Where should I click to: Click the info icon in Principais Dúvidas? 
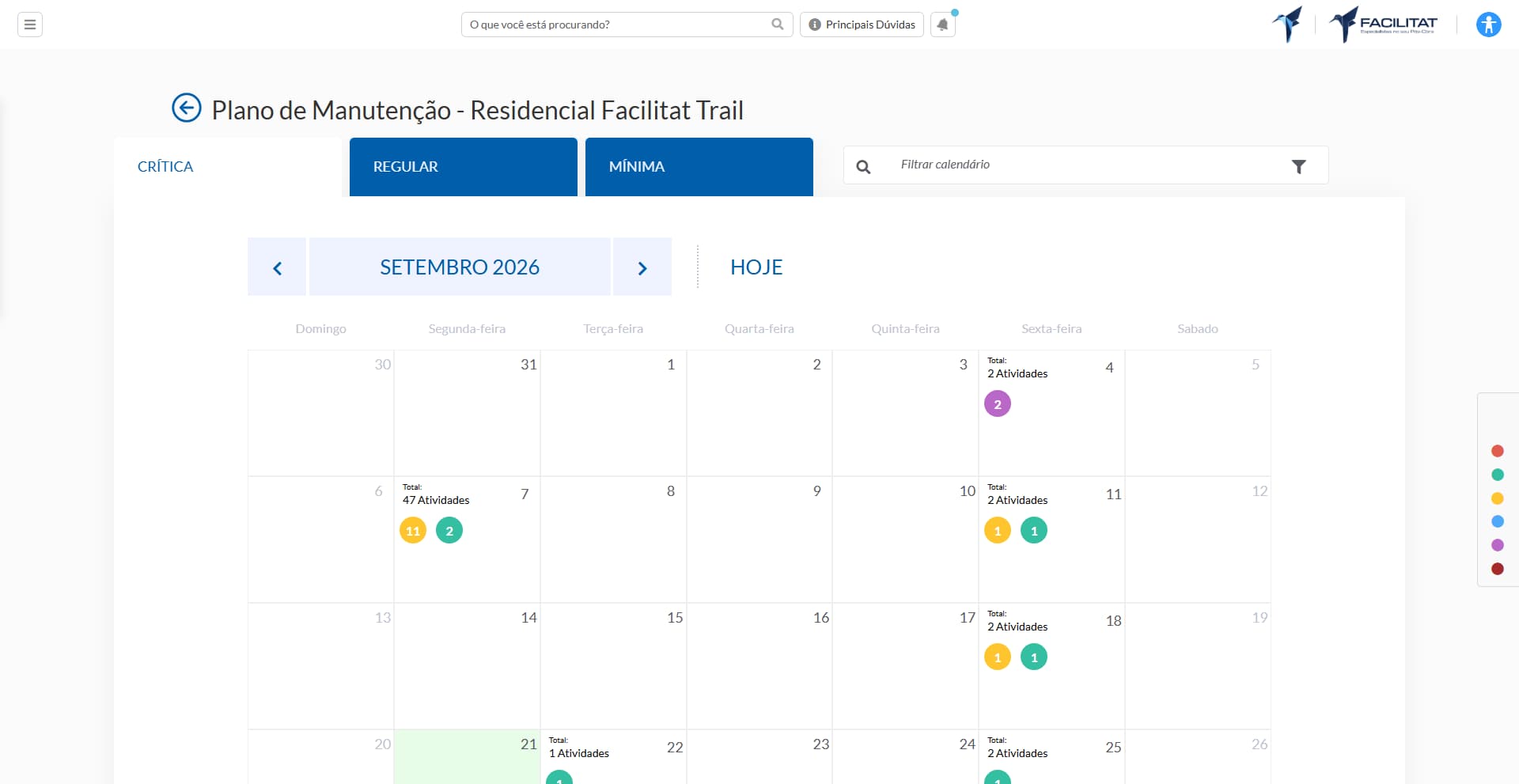[814, 25]
